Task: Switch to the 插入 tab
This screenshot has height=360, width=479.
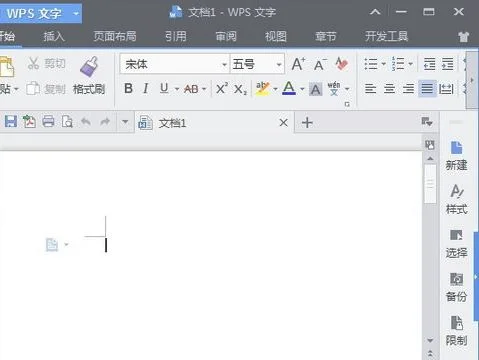Action: [x=54, y=36]
